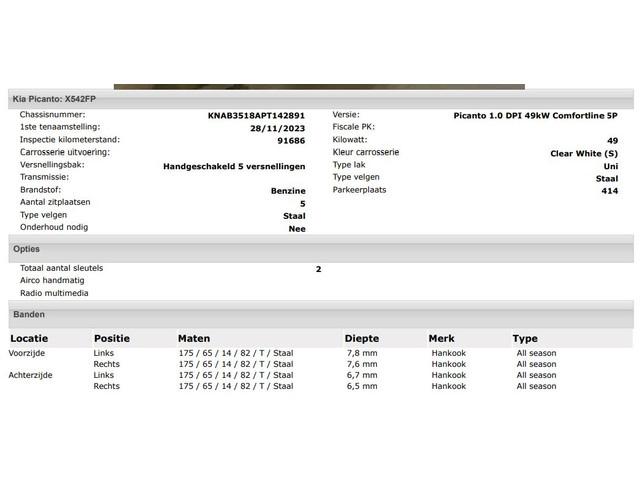Click the Banden section header
This screenshot has width=640, height=480.
tap(321, 315)
